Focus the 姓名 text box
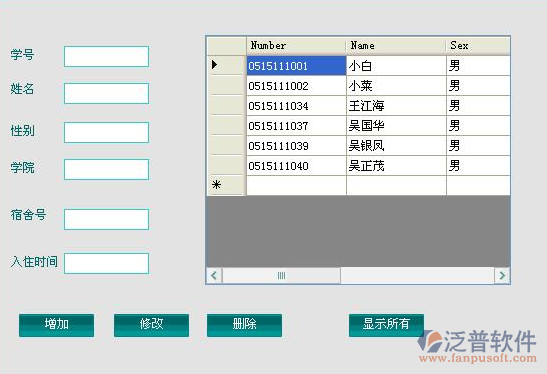The image size is (547, 374). click(x=106, y=94)
